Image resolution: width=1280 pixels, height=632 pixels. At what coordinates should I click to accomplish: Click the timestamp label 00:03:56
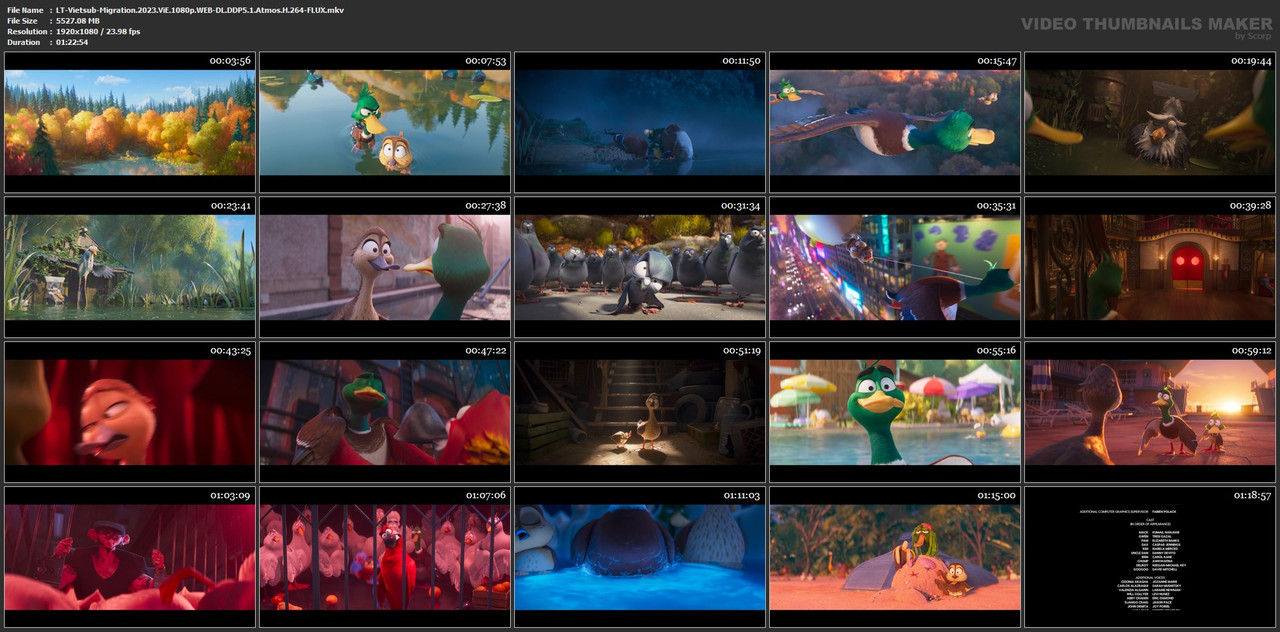[x=230, y=61]
